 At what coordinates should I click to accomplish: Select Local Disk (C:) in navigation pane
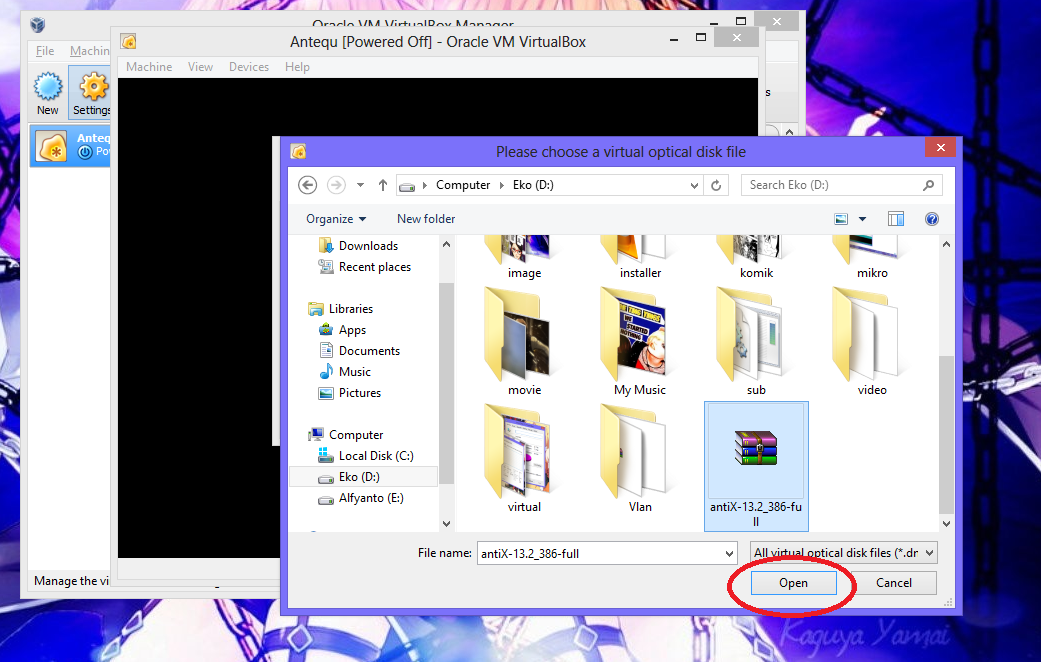pyautogui.click(x=376, y=456)
